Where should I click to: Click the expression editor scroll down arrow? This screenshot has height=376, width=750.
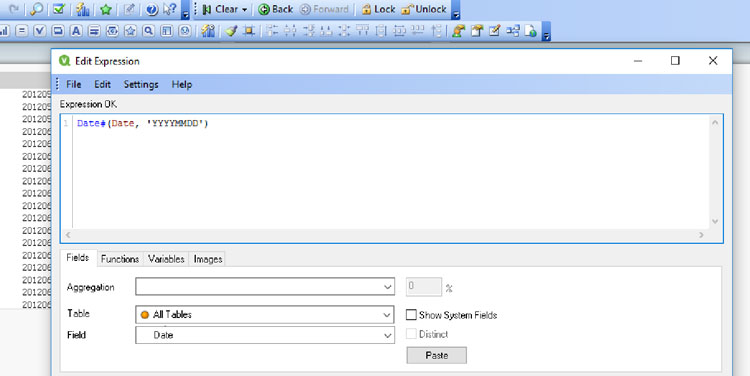[x=715, y=221]
